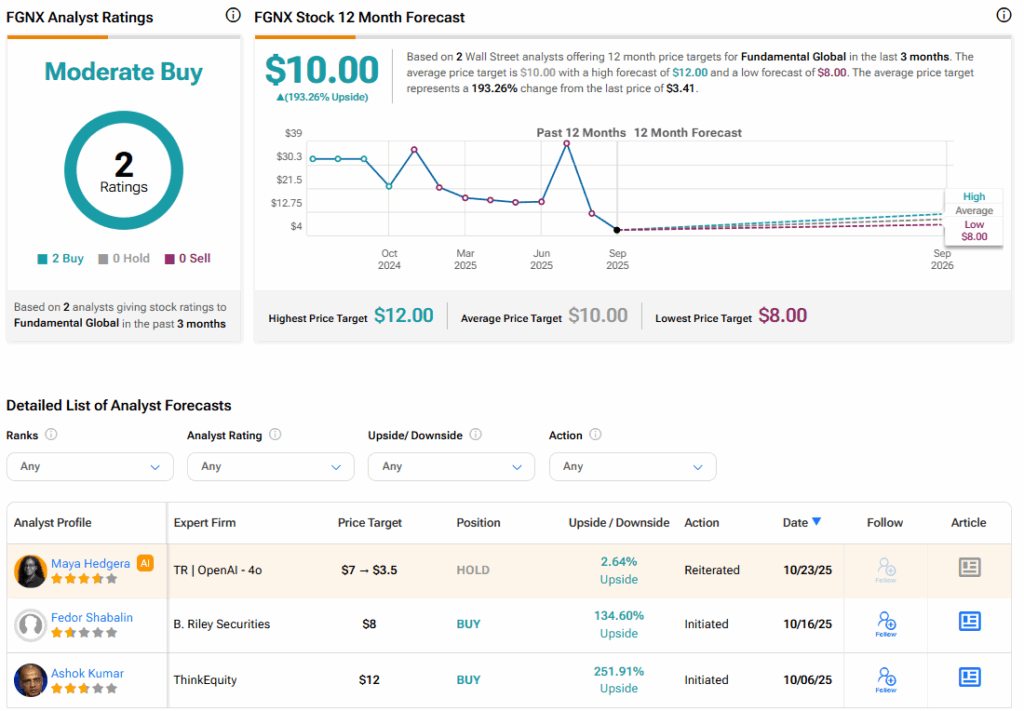Follow analyst Fedor Shabalin
Viewport: 1024px width, 711px height.
(x=885, y=623)
